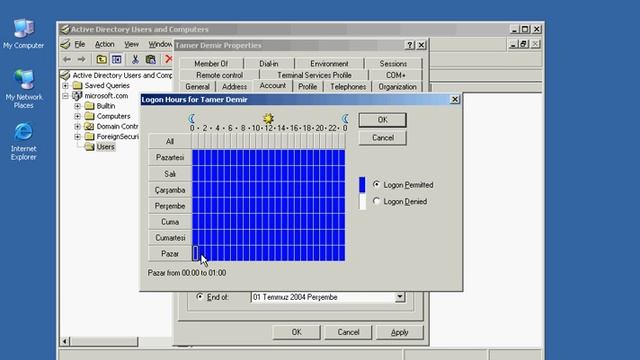
Task: Click Apply in Tamer Demir Properties
Action: click(400, 332)
